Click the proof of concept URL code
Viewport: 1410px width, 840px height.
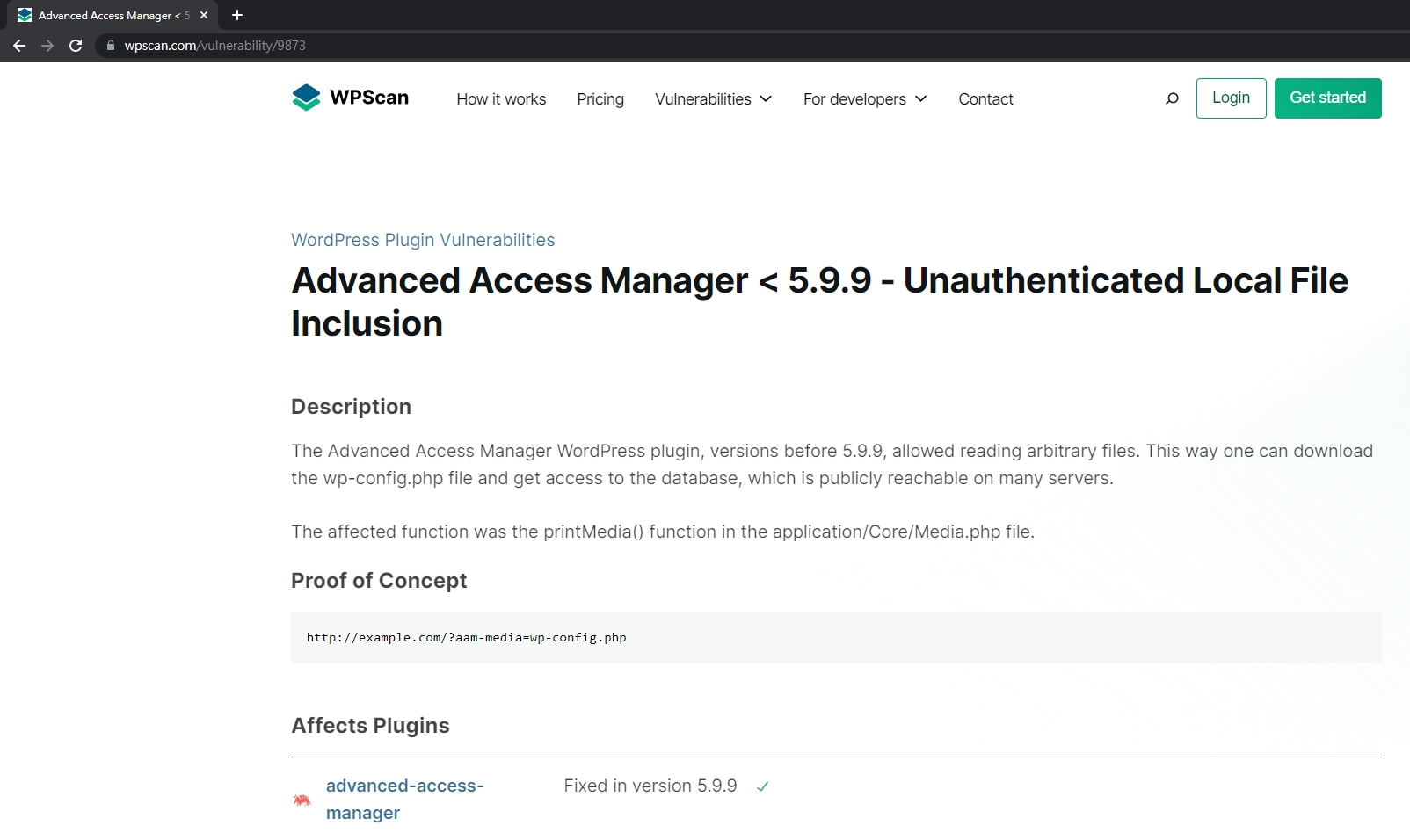coord(466,638)
